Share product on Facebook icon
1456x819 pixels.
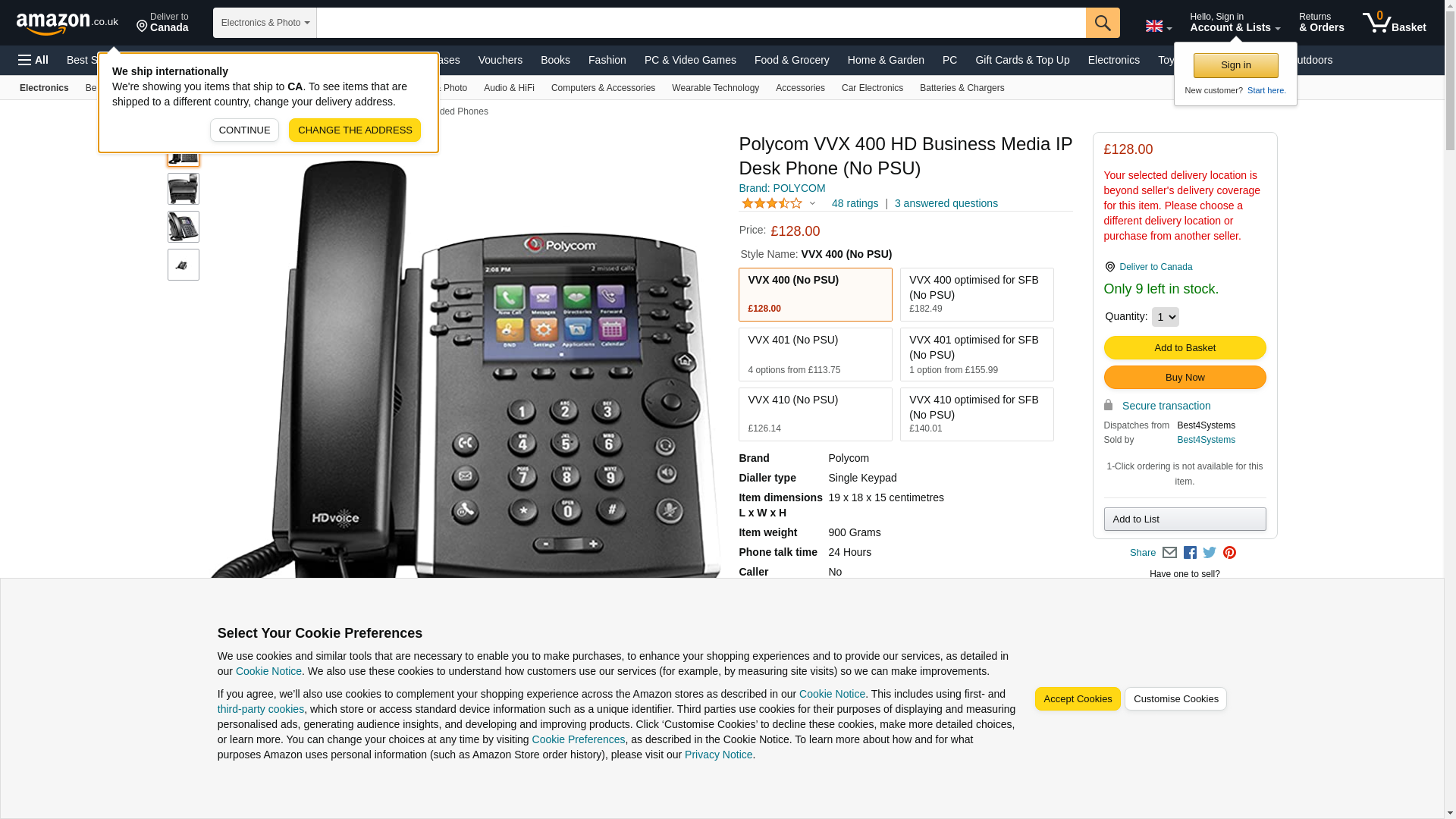point(1190,553)
